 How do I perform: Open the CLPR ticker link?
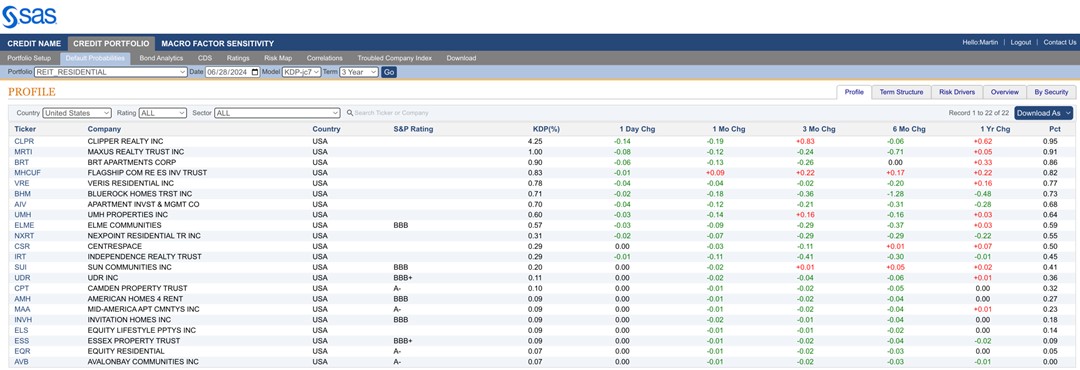(x=23, y=141)
